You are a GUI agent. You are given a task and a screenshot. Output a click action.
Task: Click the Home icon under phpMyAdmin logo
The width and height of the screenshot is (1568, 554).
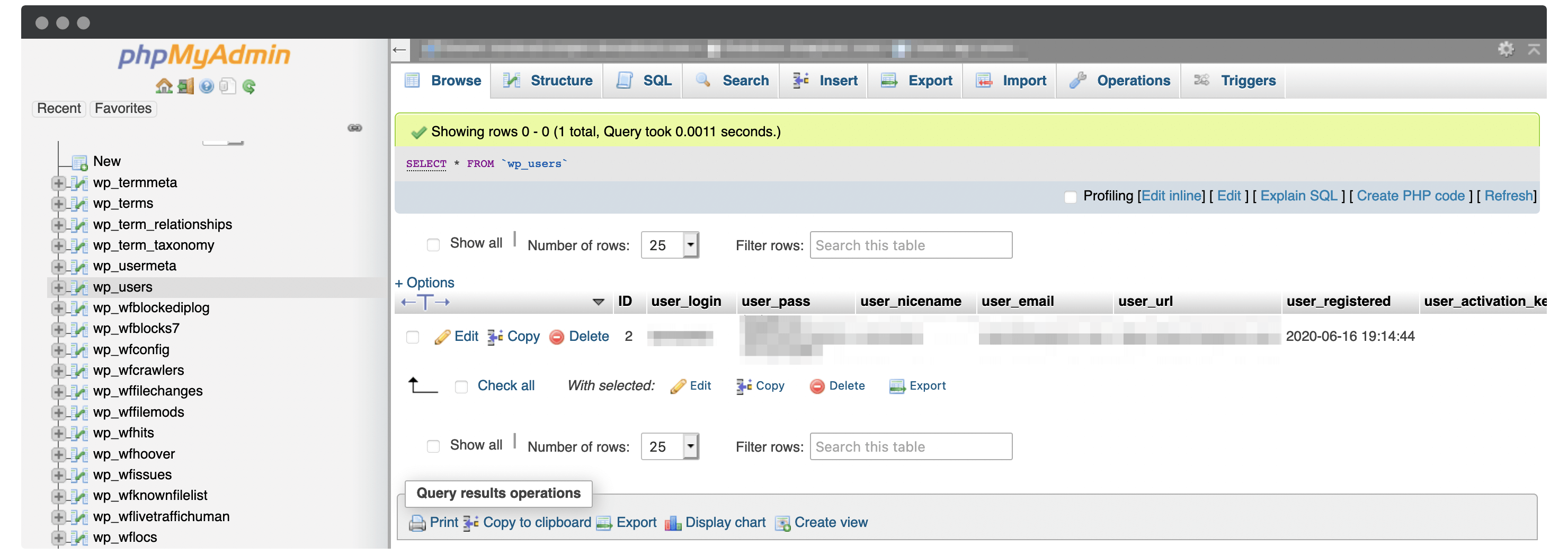point(163,86)
